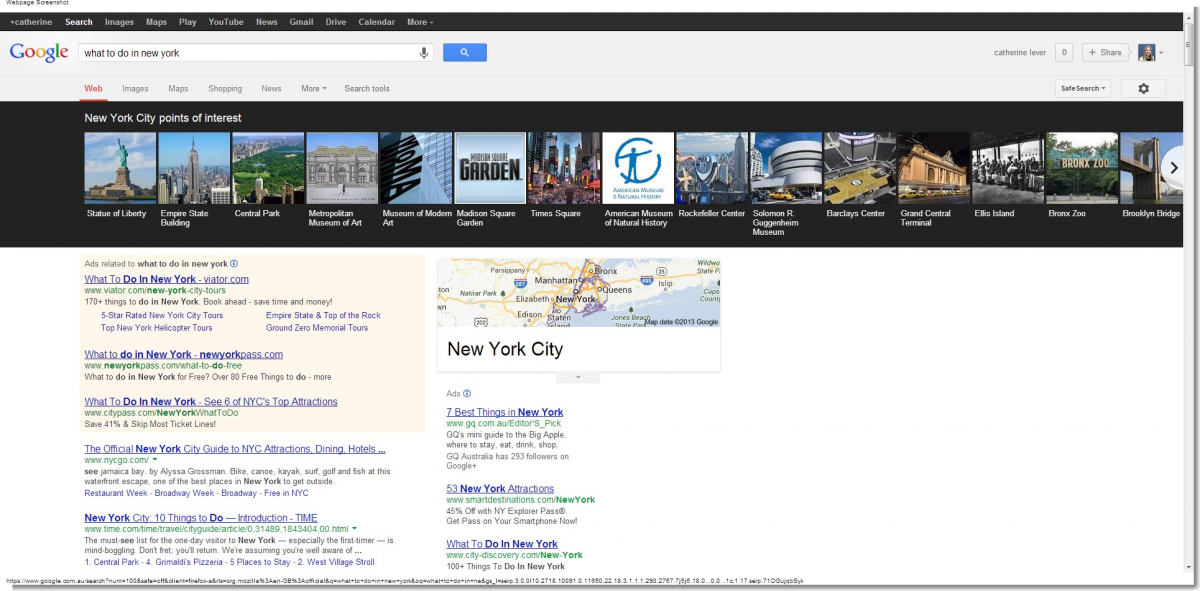Click +catherine in the black navigation bar
Viewport: 1200px width, 591px height.
[32, 22]
